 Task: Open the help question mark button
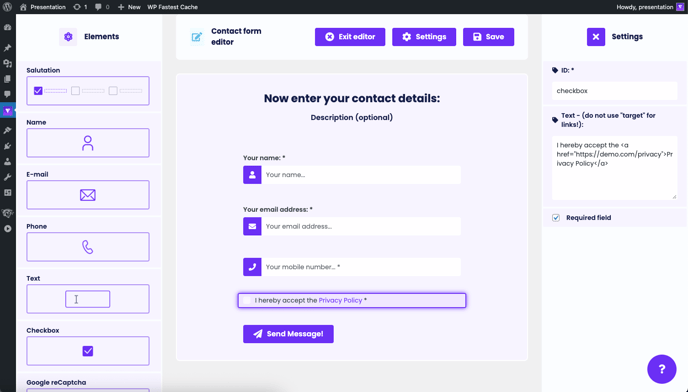click(662, 369)
